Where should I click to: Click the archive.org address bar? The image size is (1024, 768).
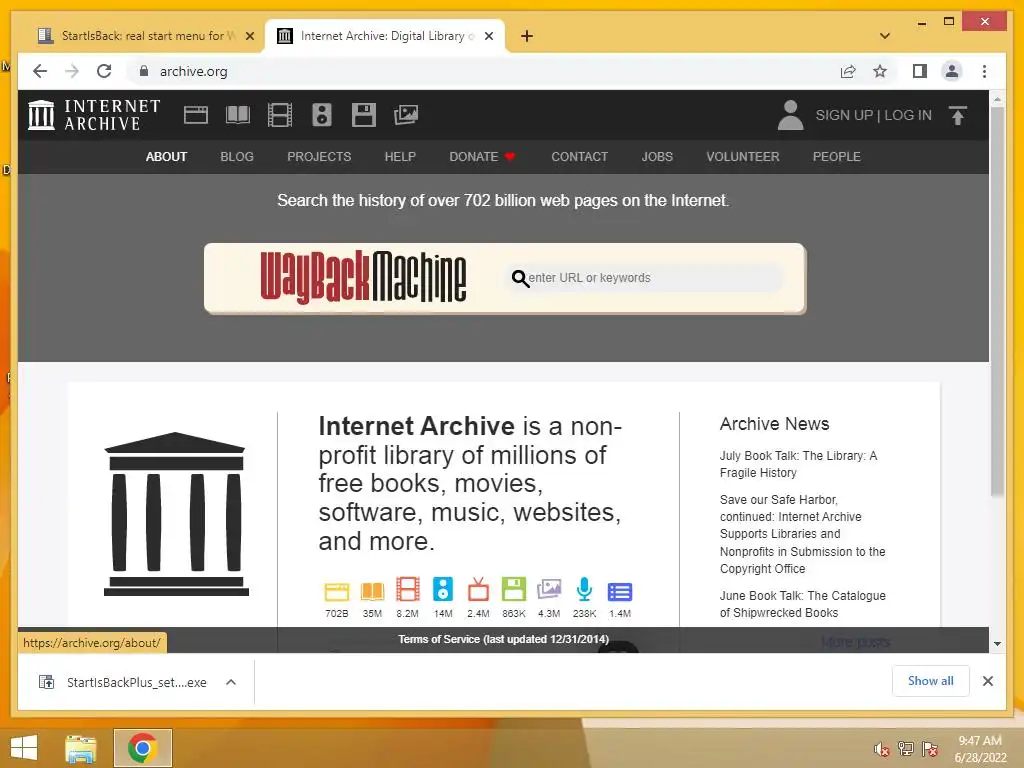click(x=483, y=71)
